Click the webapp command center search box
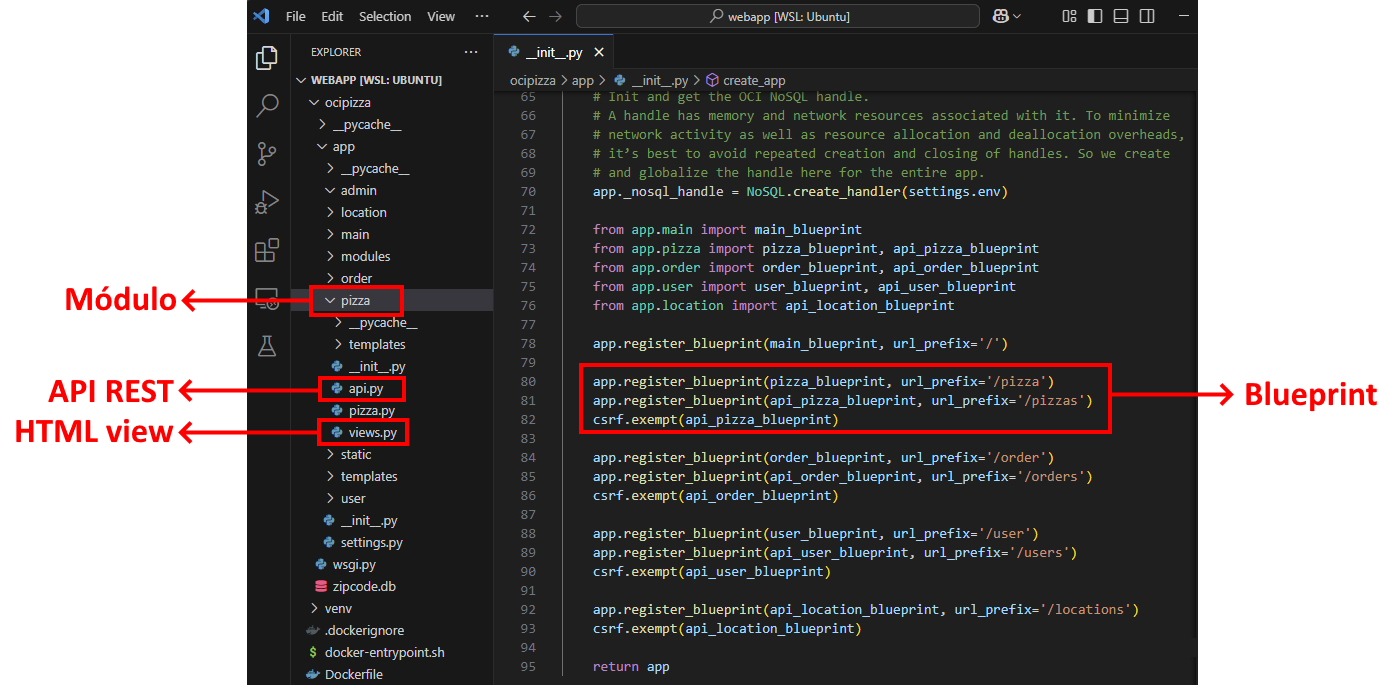1392x685 pixels. (x=778, y=16)
